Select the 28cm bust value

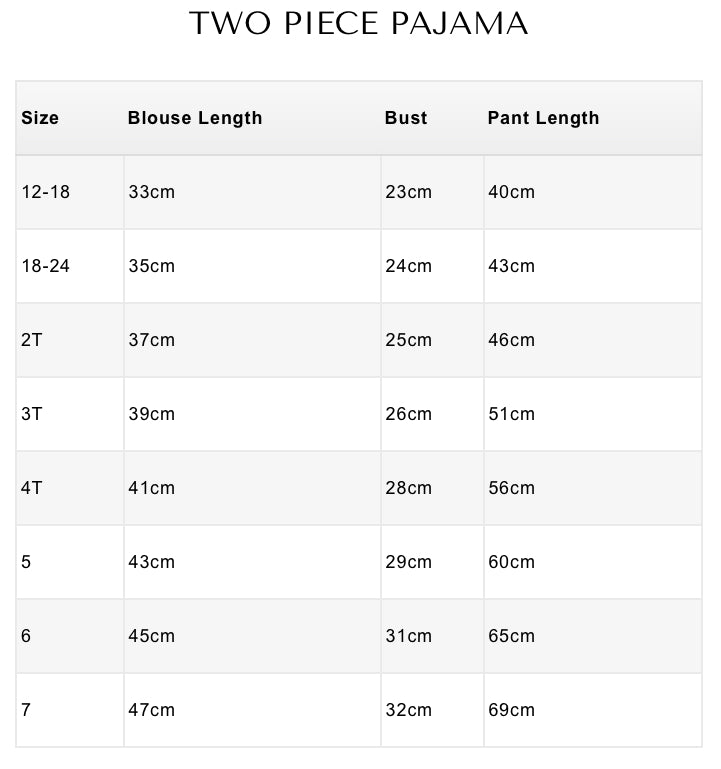(x=408, y=488)
